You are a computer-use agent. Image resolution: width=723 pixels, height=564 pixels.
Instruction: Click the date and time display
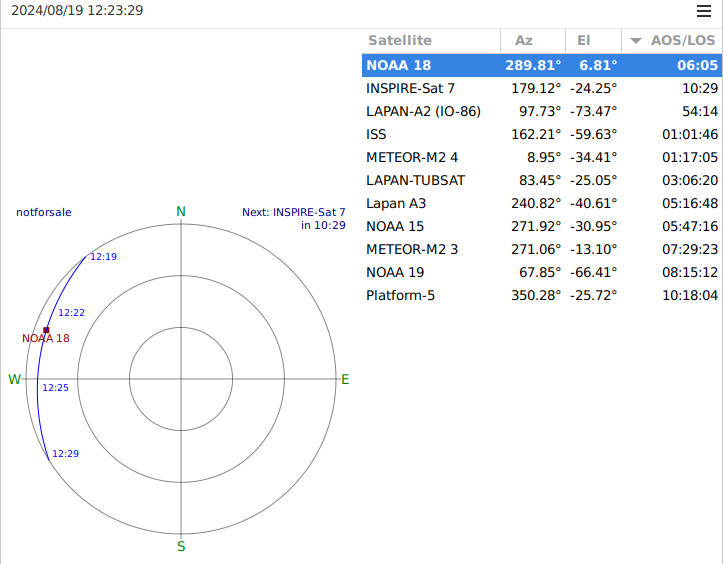(77, 10)
